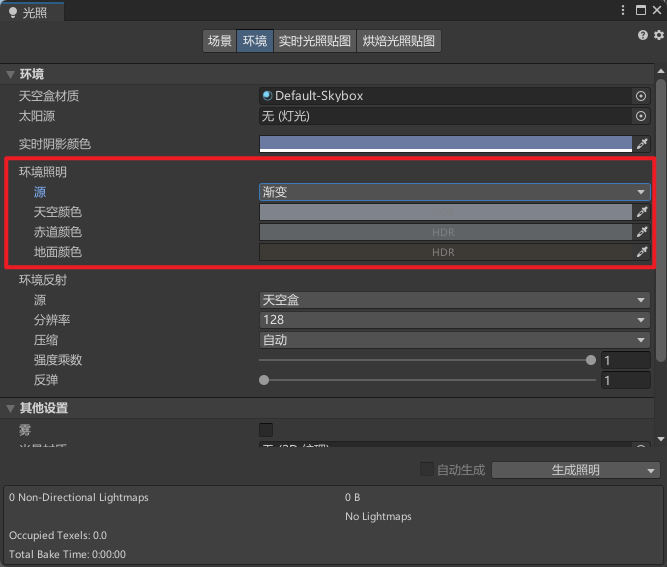Use eyedropper for 地面颜色
Viewport: 667px width, 567px height.
pos(642,252)
